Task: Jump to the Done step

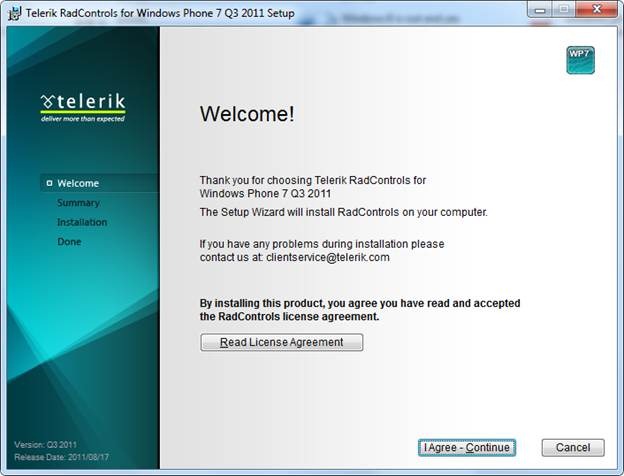Action: point(69,242)
